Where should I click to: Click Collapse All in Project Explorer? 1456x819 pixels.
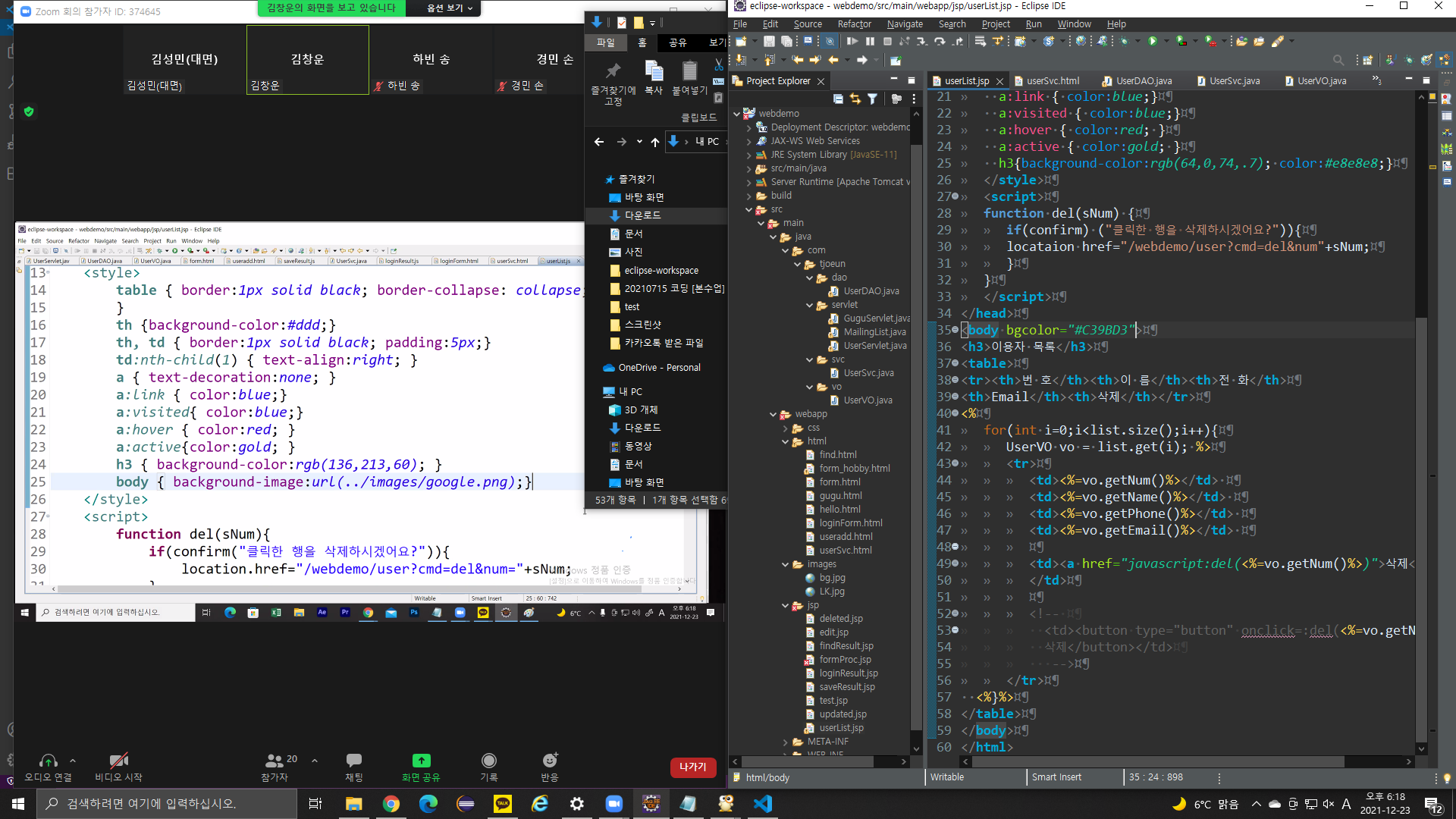(838, 99)
